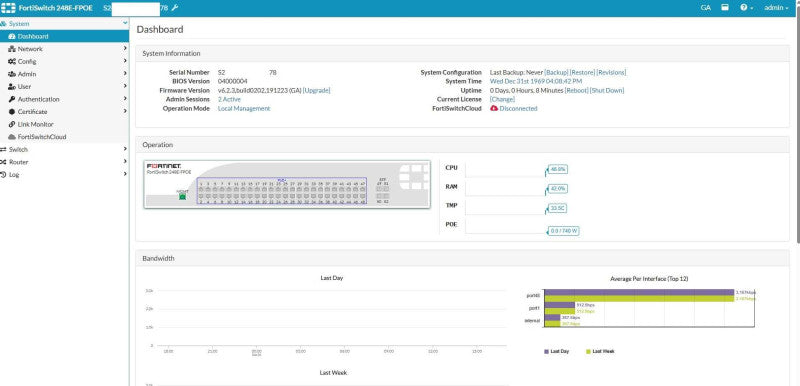Click the System Information panel header
Image resolution: width=800 pixels, height=386 pixels.
[x=462, y=54]
